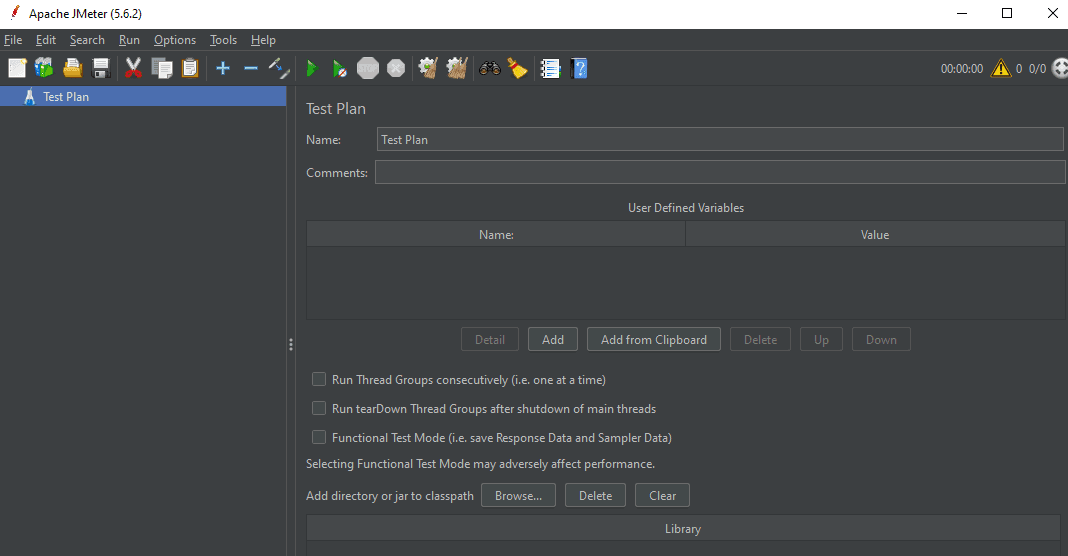This screenshot has width=1068, height=556.
Task: Click the Browse... classpath button
Action: (518, 496)
